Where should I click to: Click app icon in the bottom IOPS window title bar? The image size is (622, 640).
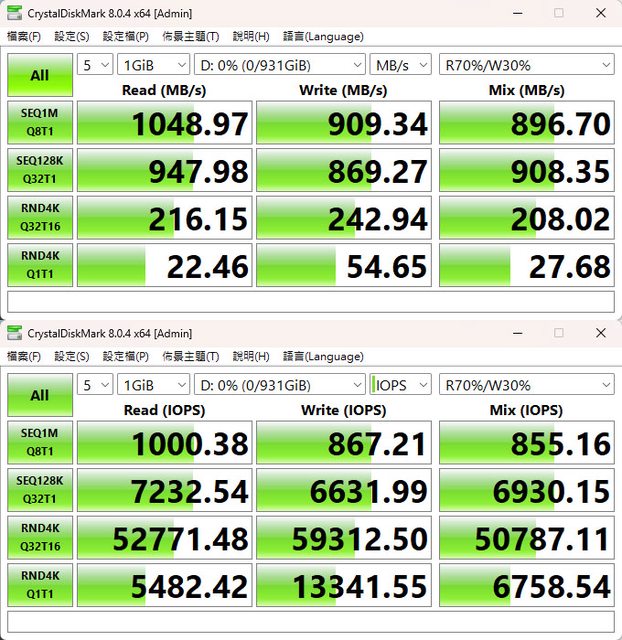14,333
